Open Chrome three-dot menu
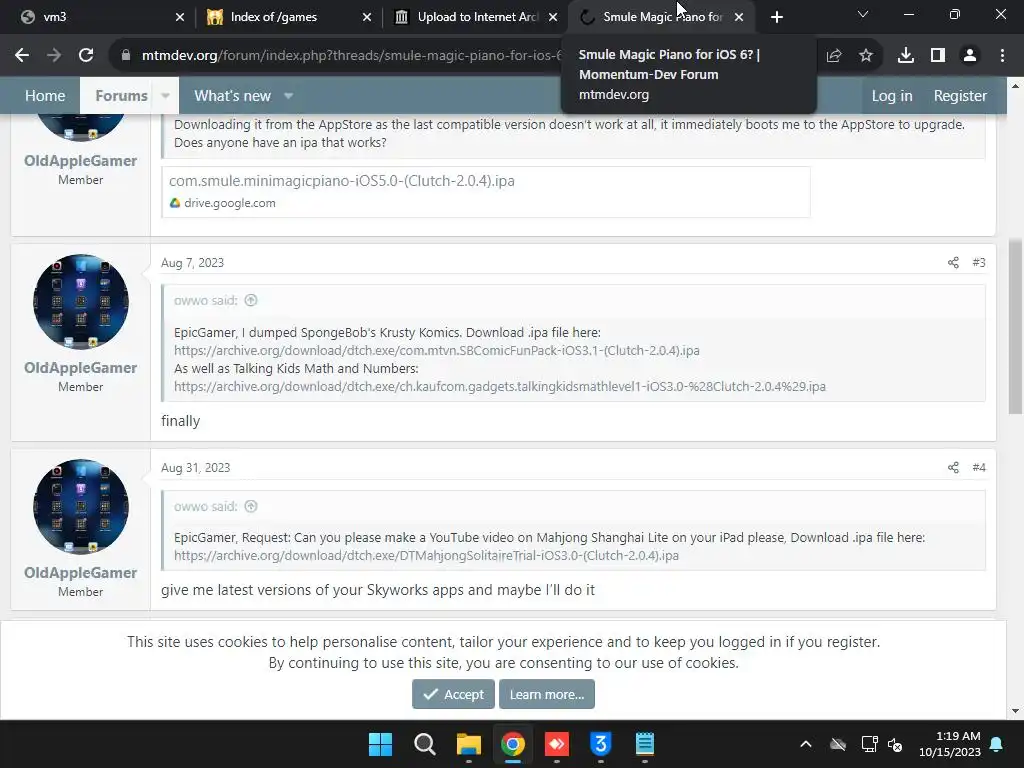Image resolution: width=1024 pixels, height=768 pixels. point(1002,56)
